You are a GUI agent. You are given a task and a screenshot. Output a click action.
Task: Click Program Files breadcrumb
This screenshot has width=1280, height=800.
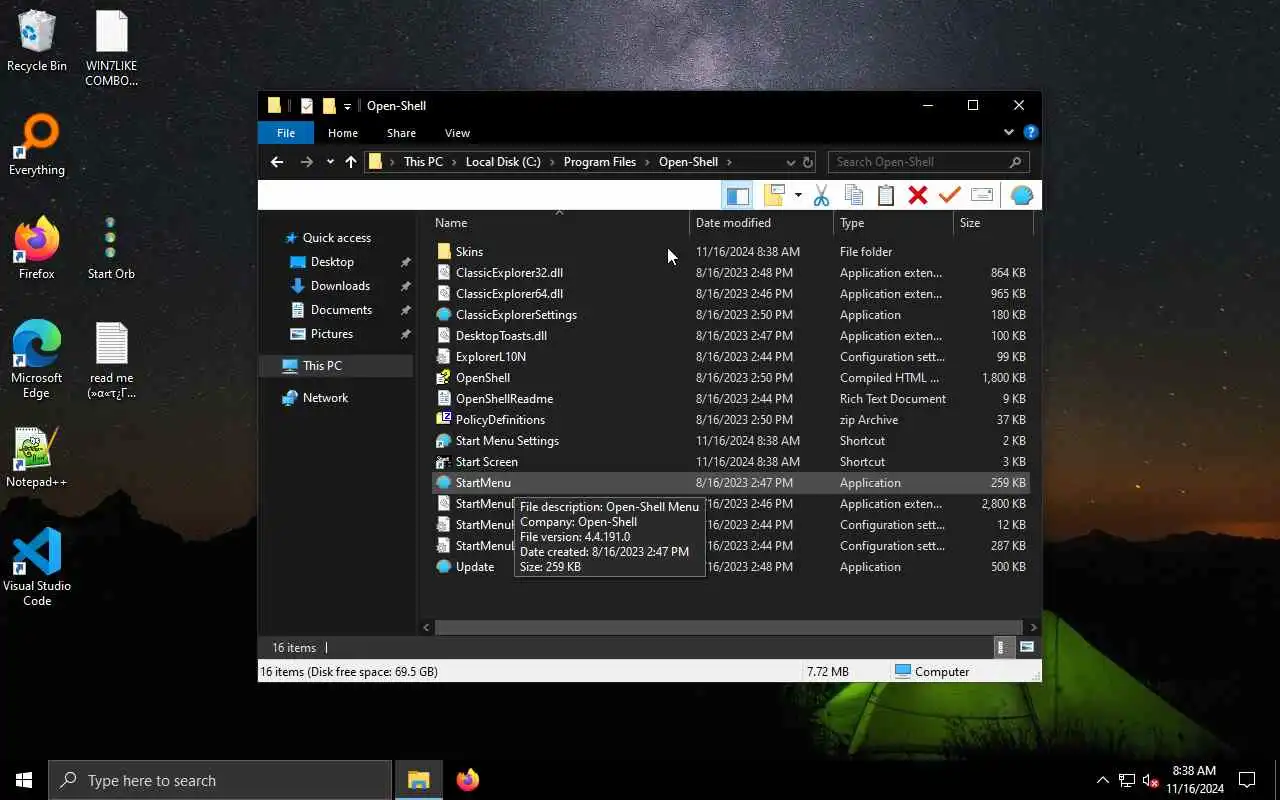coord(600,162)
